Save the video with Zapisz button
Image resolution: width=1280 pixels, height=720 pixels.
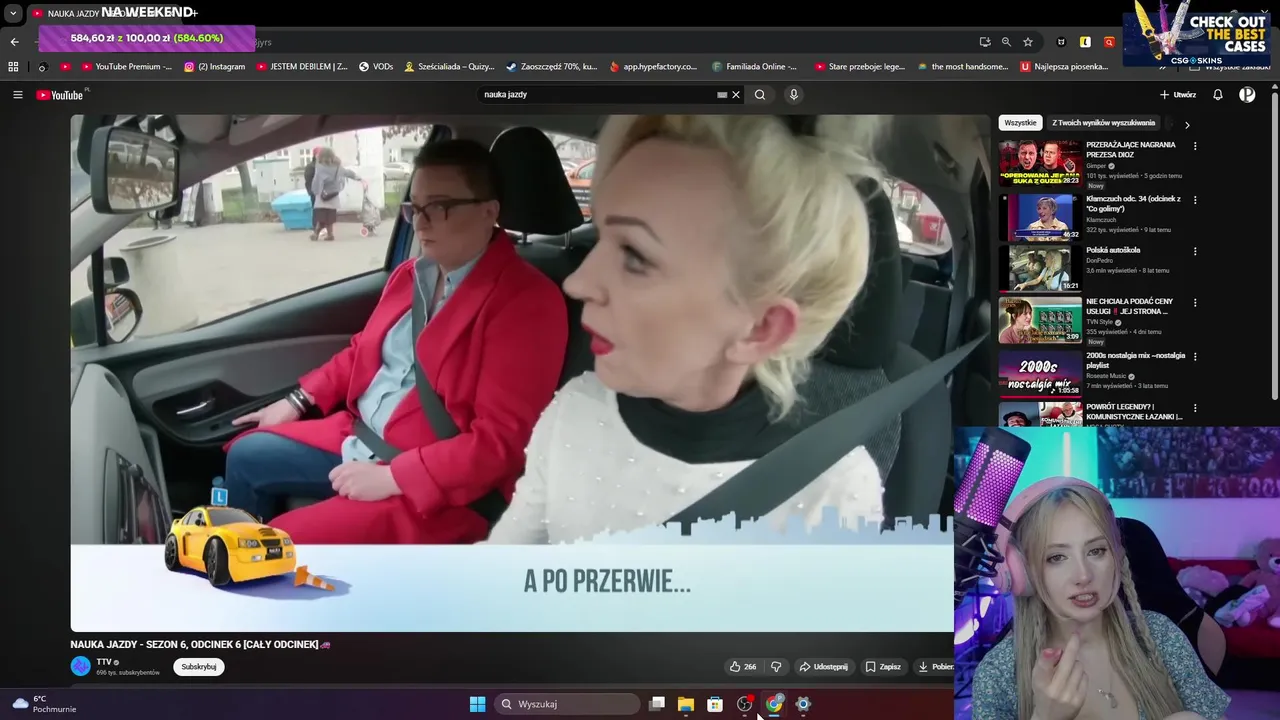coord(883,667)
